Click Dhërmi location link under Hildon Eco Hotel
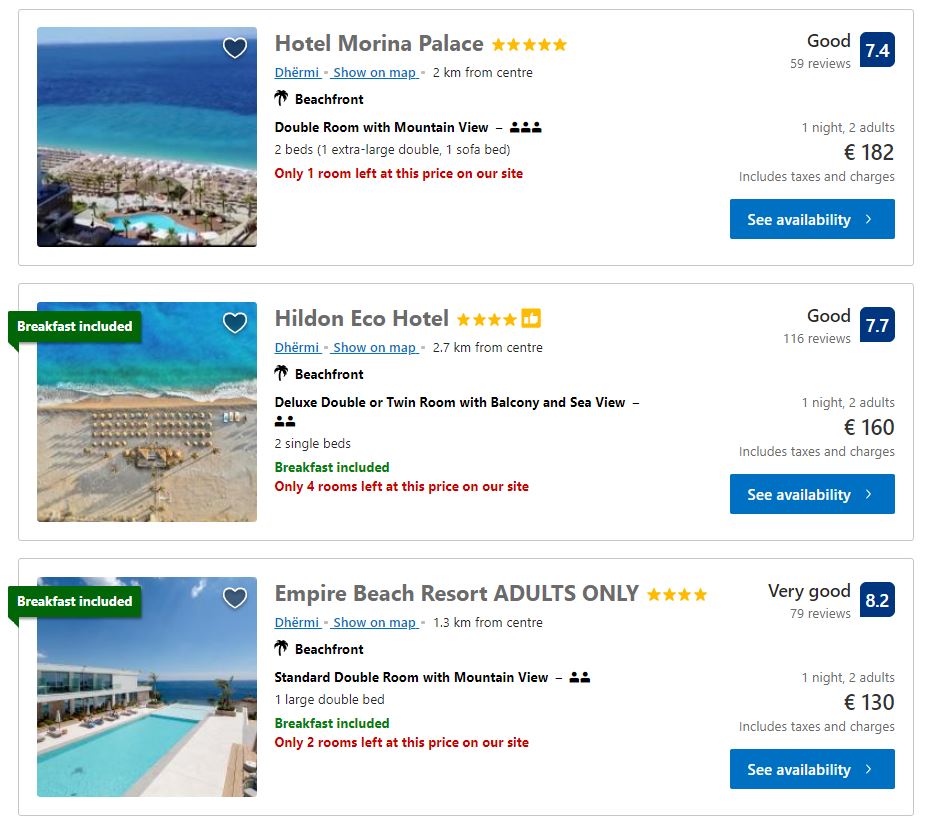 [x=297, y=347]
